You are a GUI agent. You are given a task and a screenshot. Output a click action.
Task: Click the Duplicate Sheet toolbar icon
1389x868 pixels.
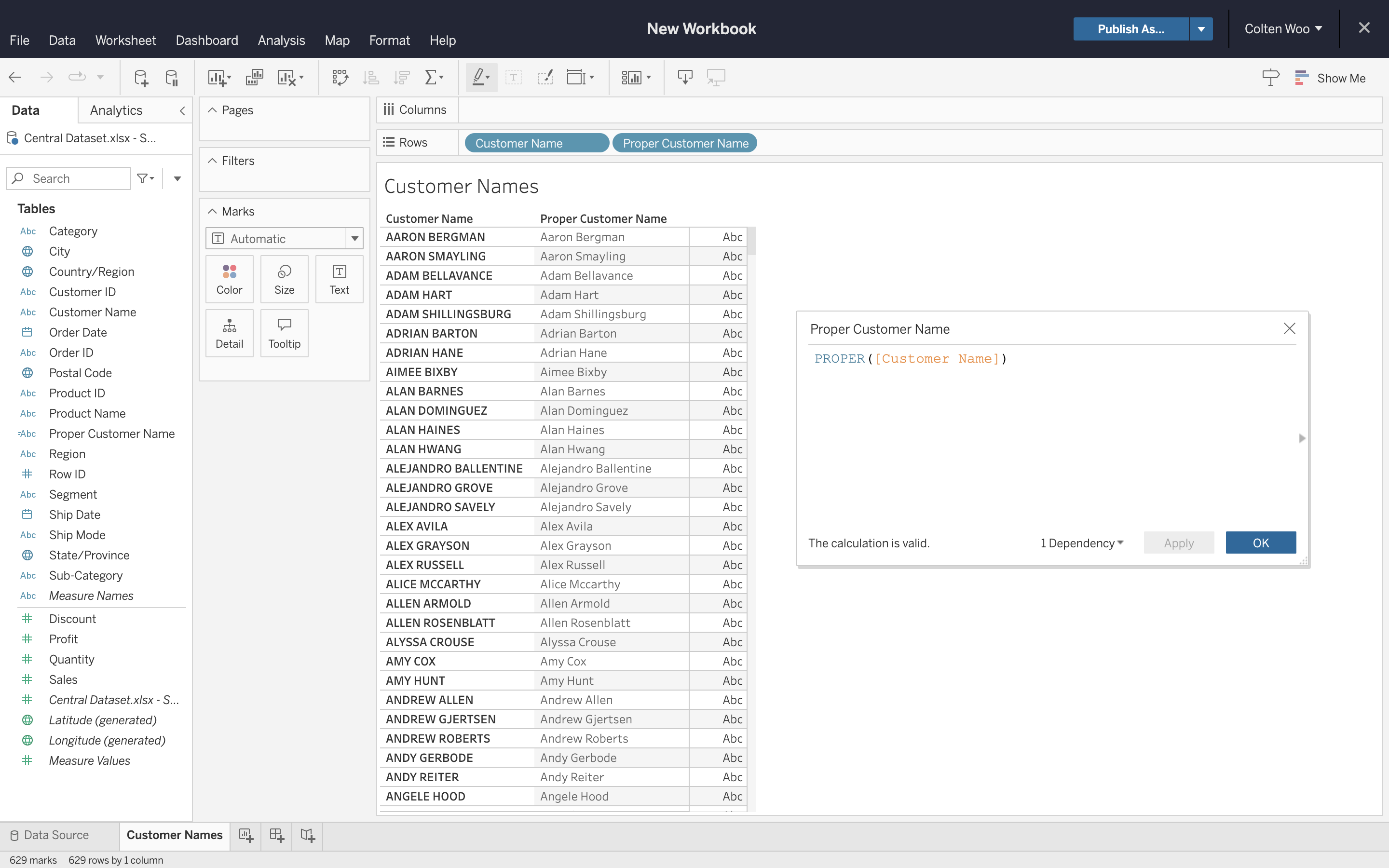tap(254, 78)
